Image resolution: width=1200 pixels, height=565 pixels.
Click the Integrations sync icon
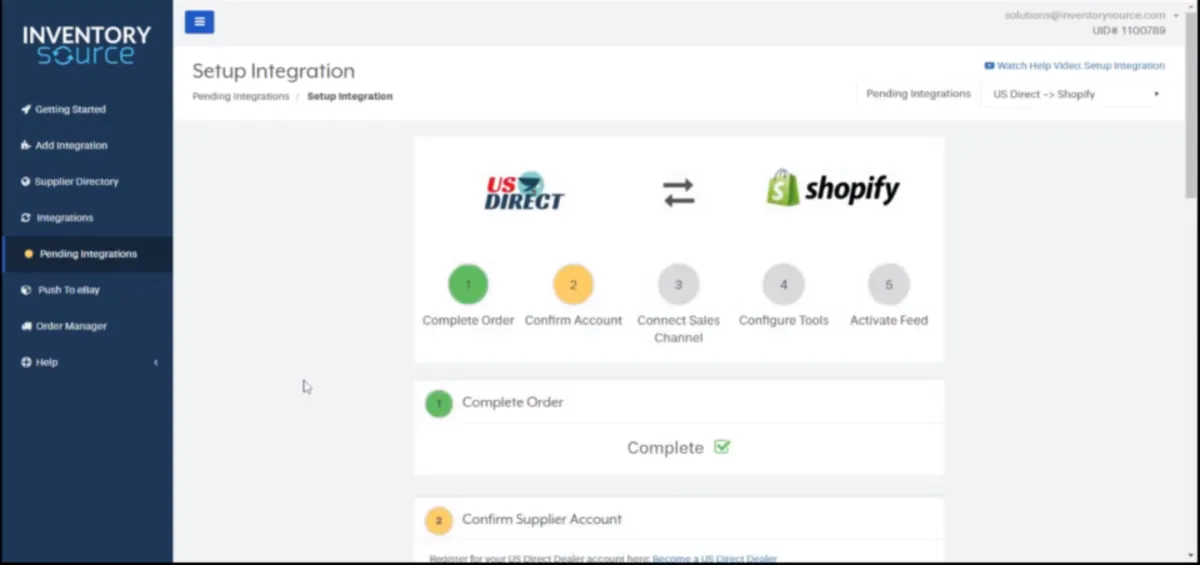26,217
